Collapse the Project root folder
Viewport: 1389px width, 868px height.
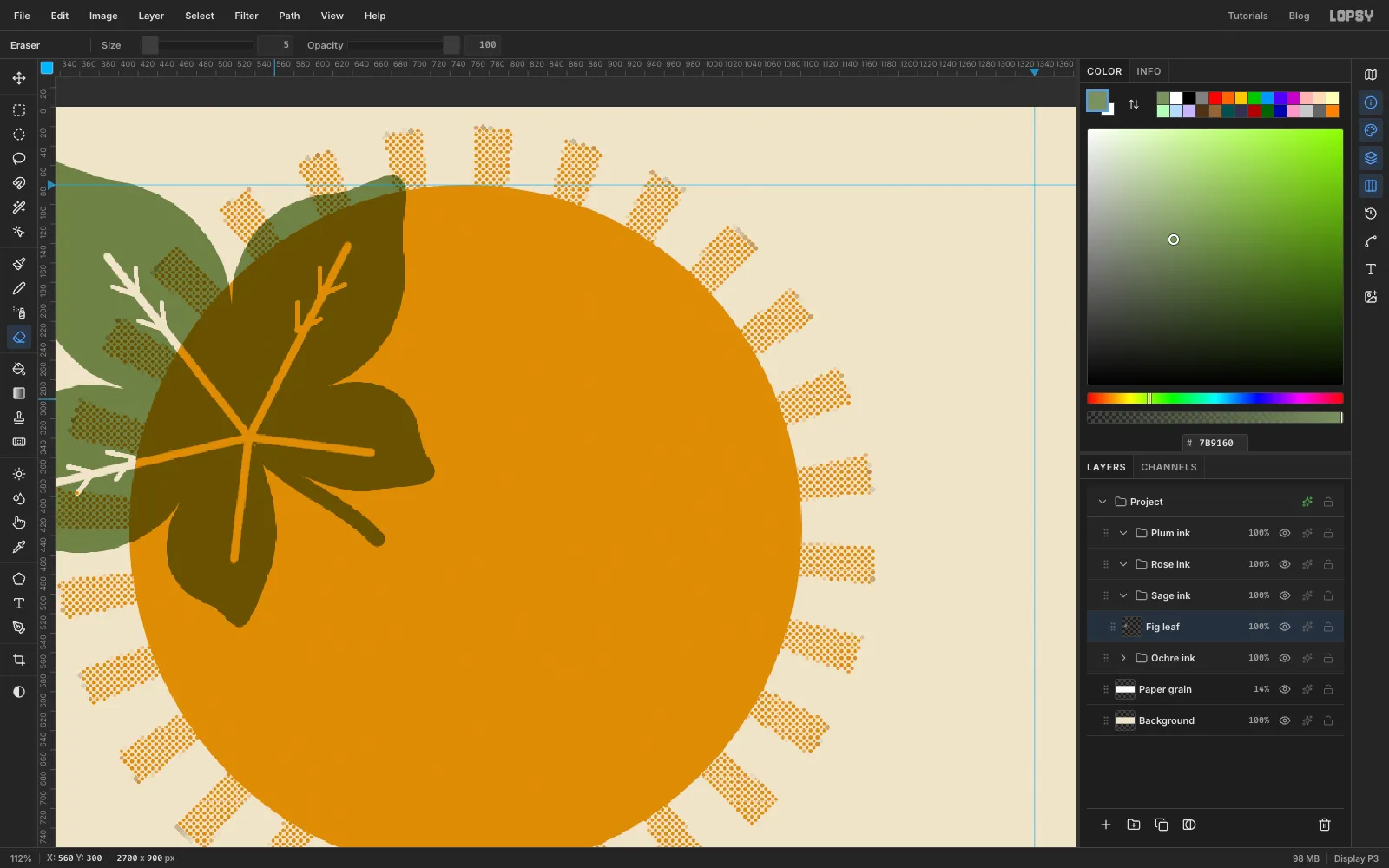(x=1103, y=502)
